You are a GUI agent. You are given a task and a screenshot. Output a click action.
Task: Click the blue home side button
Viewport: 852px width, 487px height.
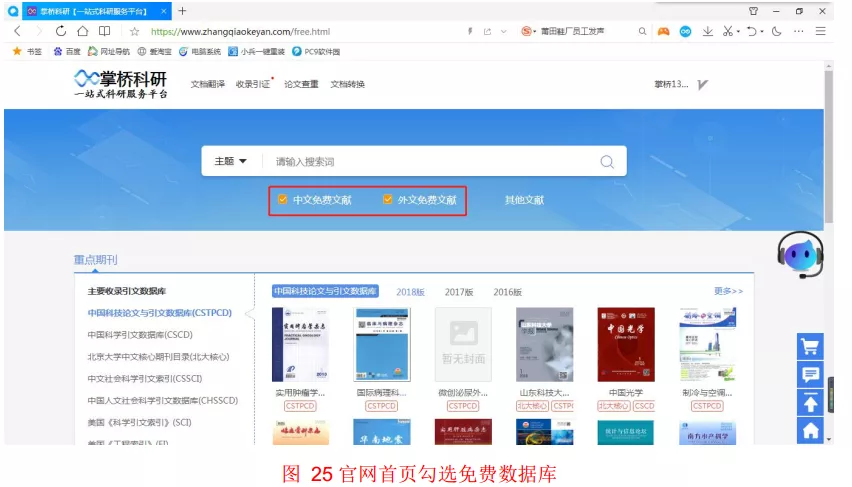click(x=810, y=431)
